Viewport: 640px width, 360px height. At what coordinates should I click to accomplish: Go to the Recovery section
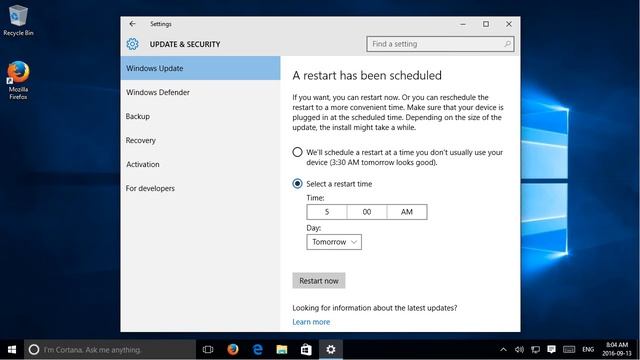200,140
